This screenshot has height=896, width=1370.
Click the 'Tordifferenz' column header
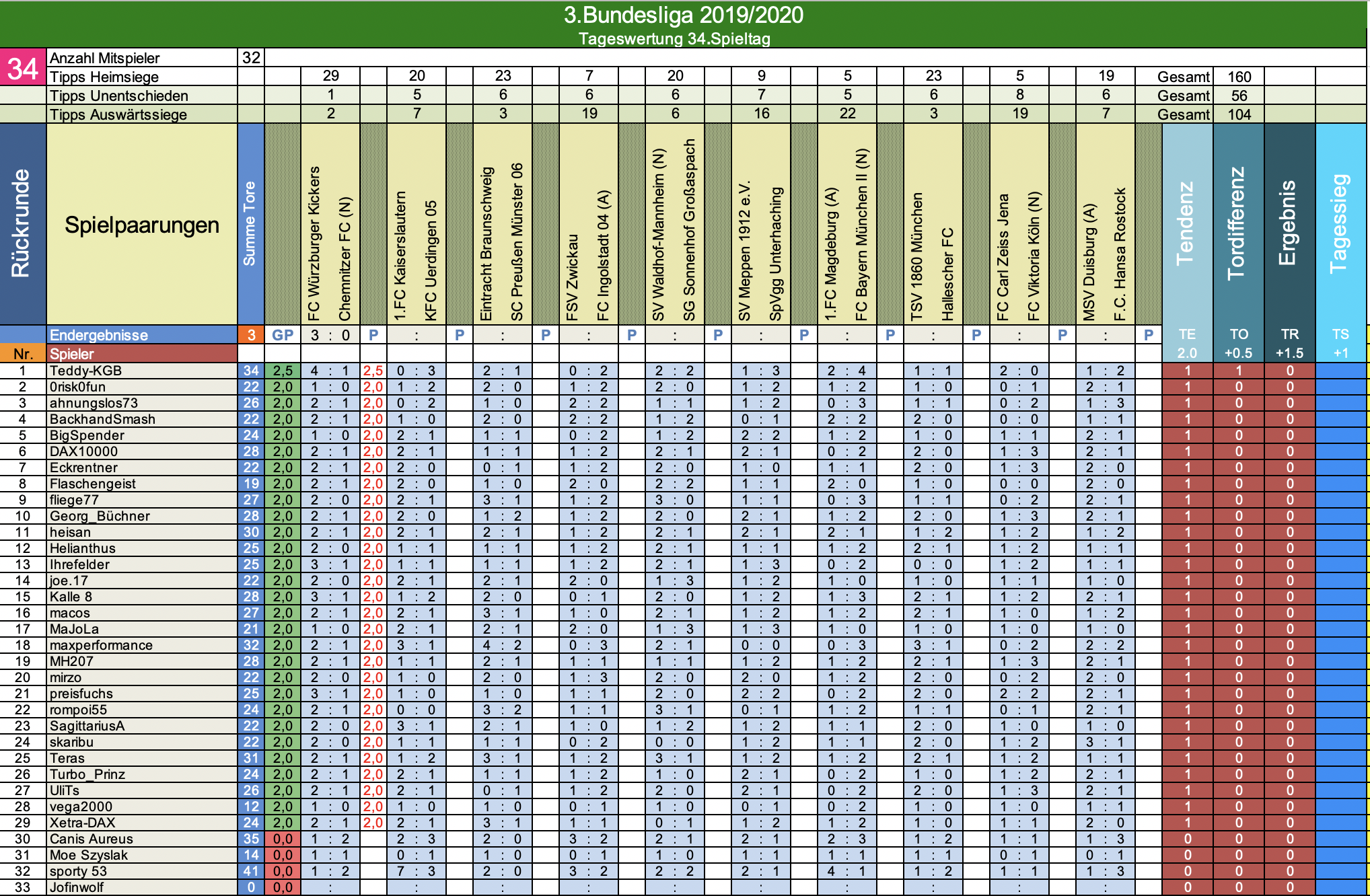point(1237,224)
